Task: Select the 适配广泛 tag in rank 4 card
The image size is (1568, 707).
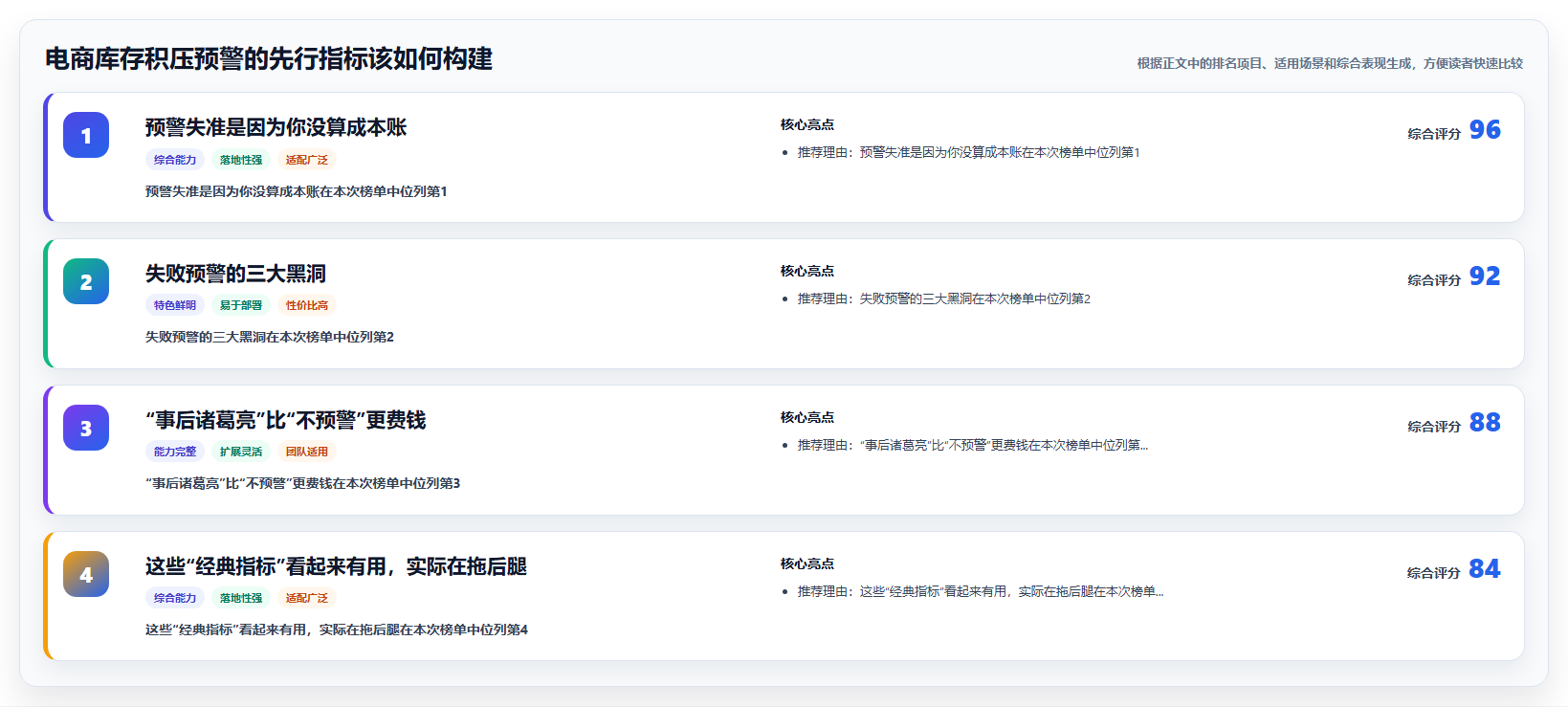Action: pos(307,598)
